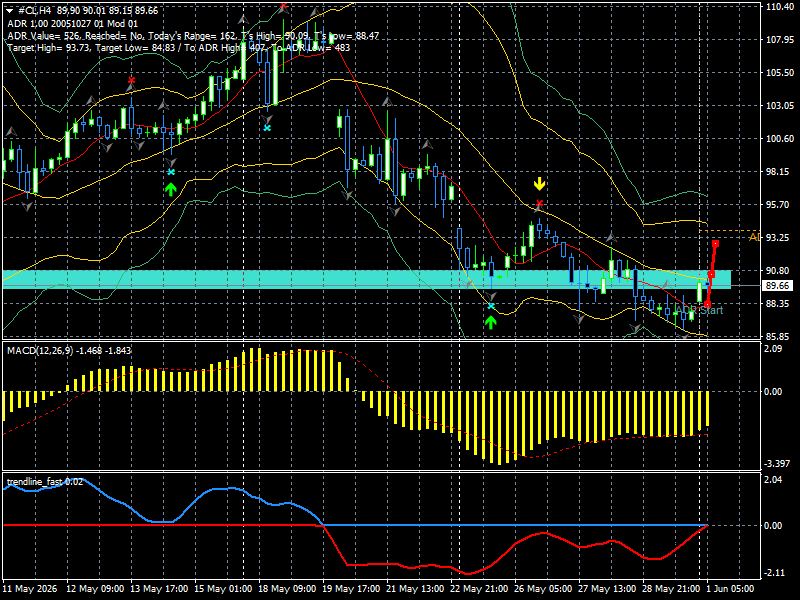Select the cyan X marker near 18 May 09:00
The width and height of the screenshot is (800, 600).
click(x=267, y=128)
